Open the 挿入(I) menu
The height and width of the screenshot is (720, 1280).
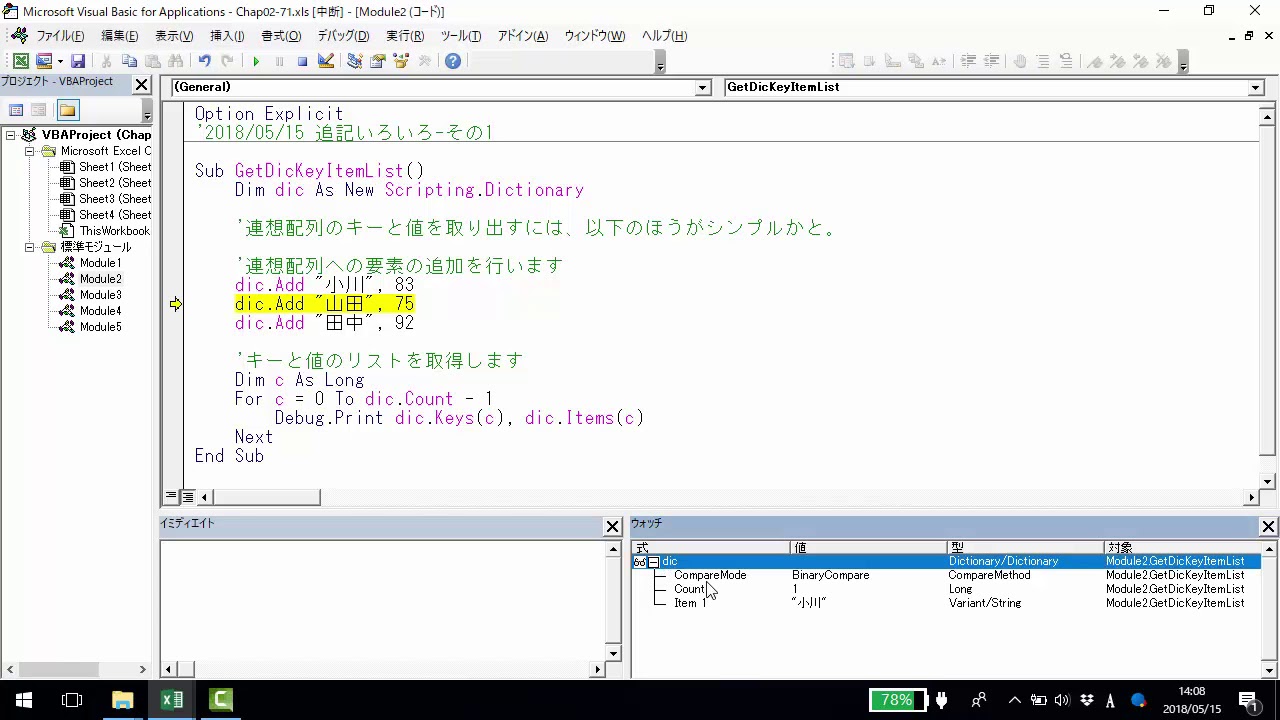click(x=227, y=36)
